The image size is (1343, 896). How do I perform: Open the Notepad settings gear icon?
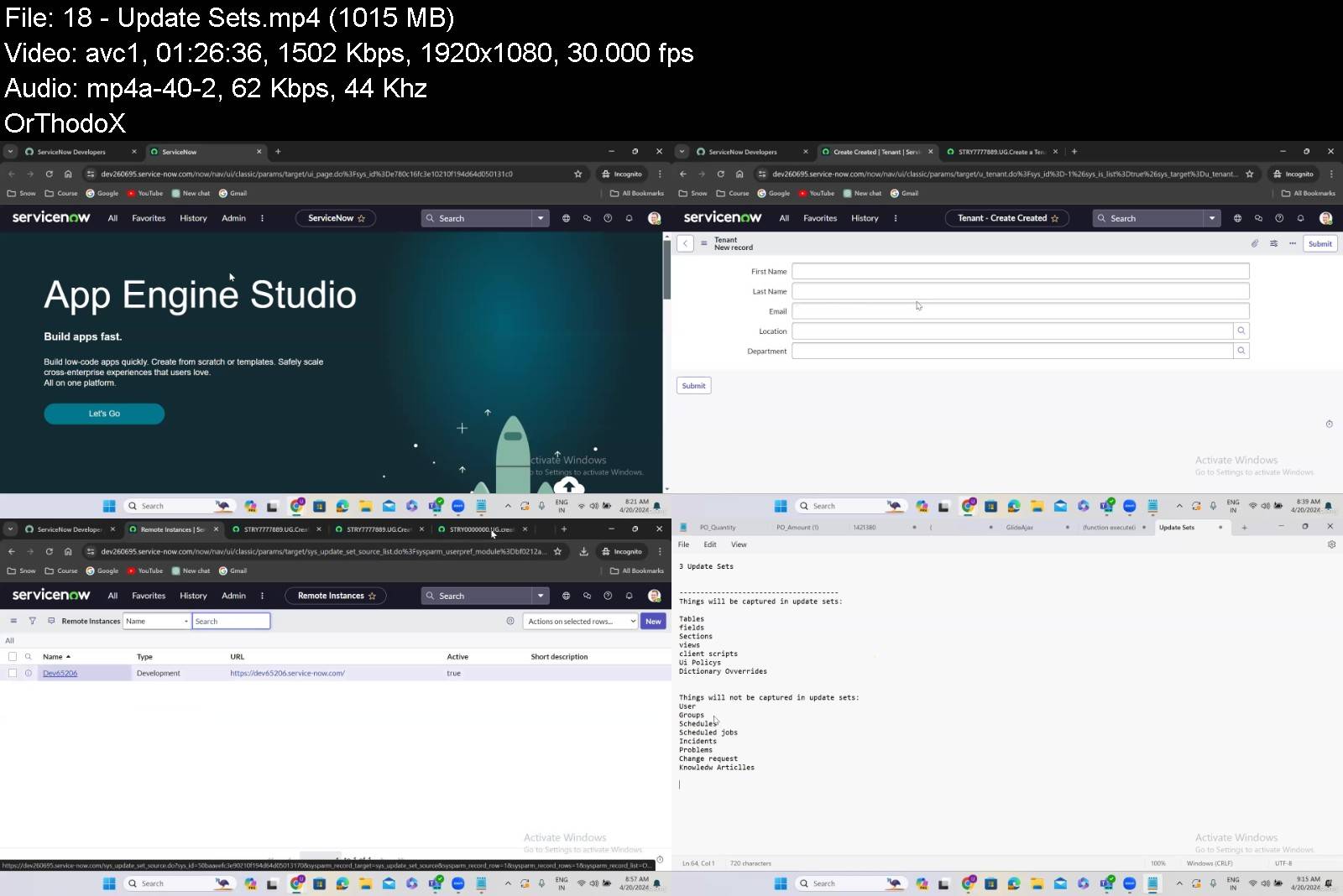(1331, 544)
